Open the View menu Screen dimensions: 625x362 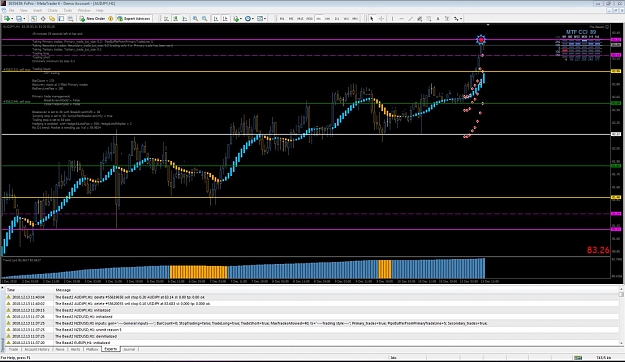tap(24, 10)
